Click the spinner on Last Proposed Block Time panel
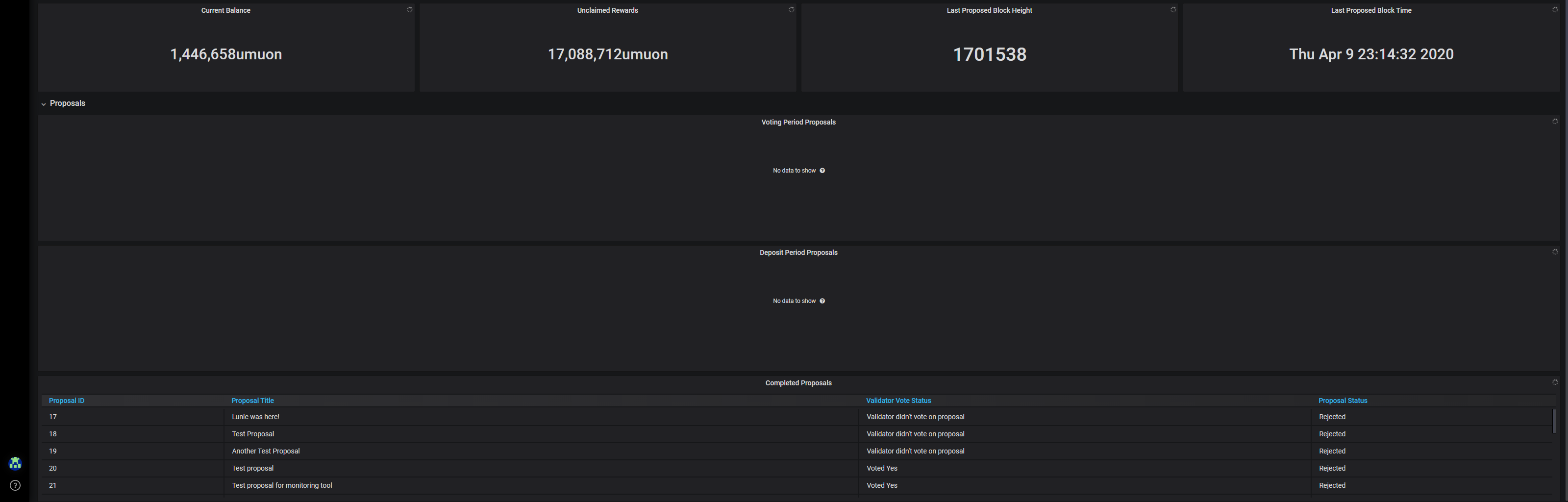Image resolution: width=1568 pixels, height=502 pixels. click(1555, 10)
